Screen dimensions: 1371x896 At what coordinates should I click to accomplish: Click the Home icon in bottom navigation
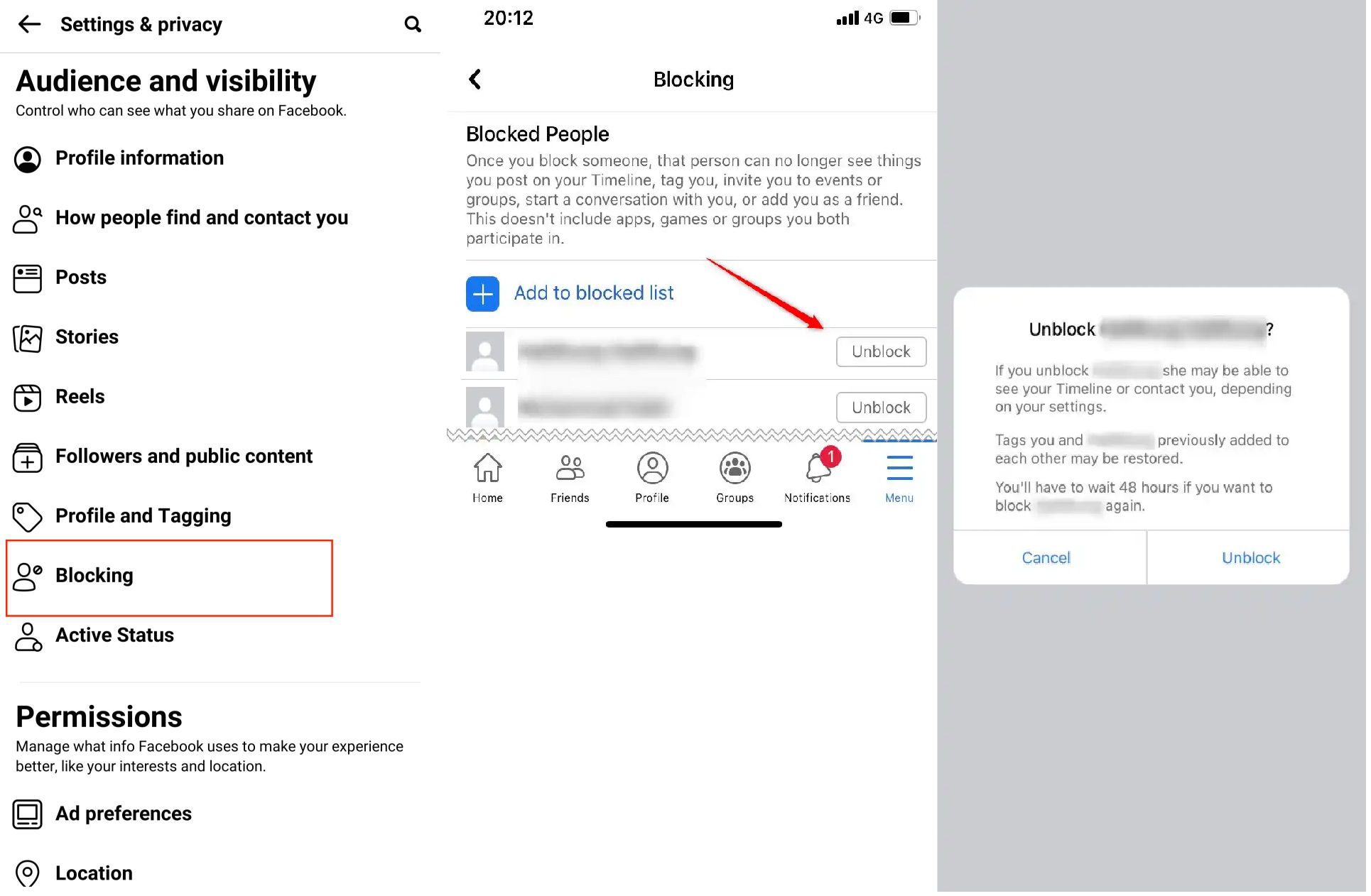(487, 471)
